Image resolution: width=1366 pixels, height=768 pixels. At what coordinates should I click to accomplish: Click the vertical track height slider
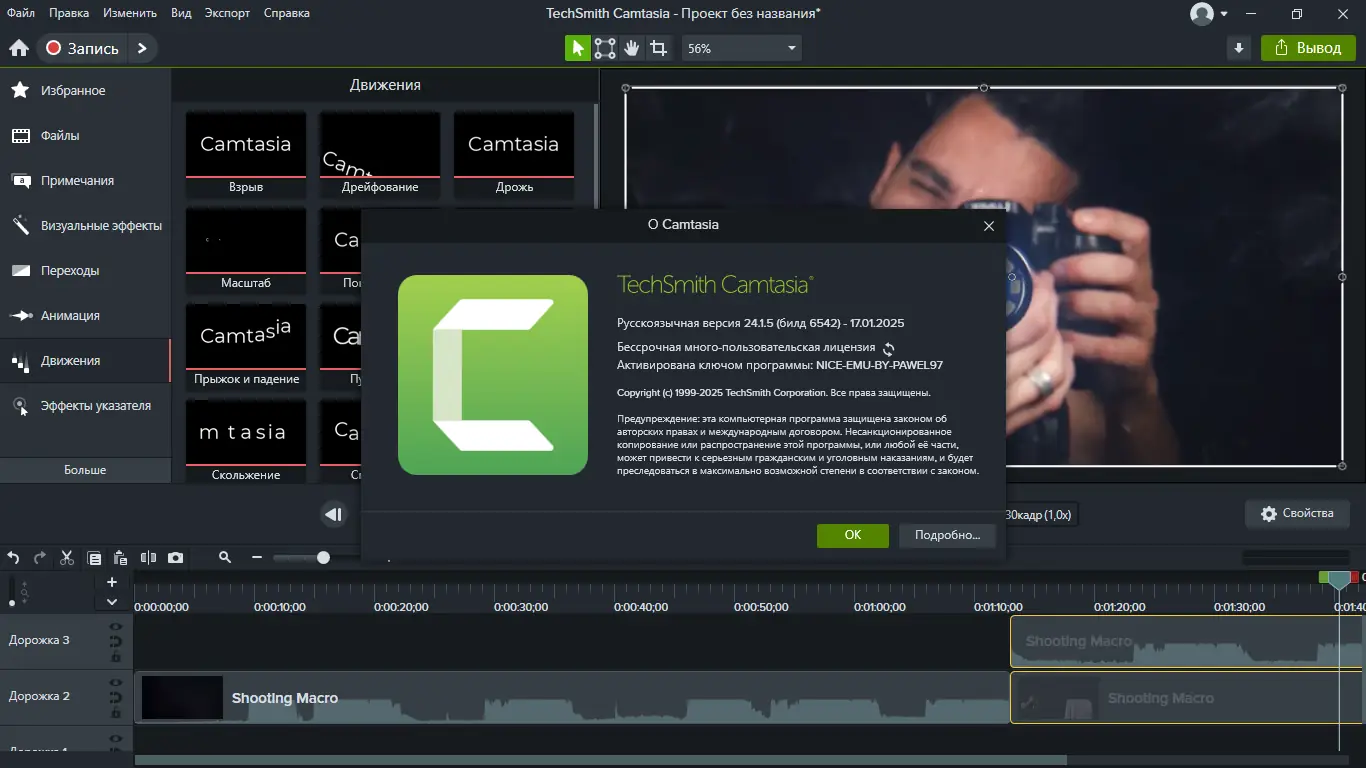click(x=12, y=591)
